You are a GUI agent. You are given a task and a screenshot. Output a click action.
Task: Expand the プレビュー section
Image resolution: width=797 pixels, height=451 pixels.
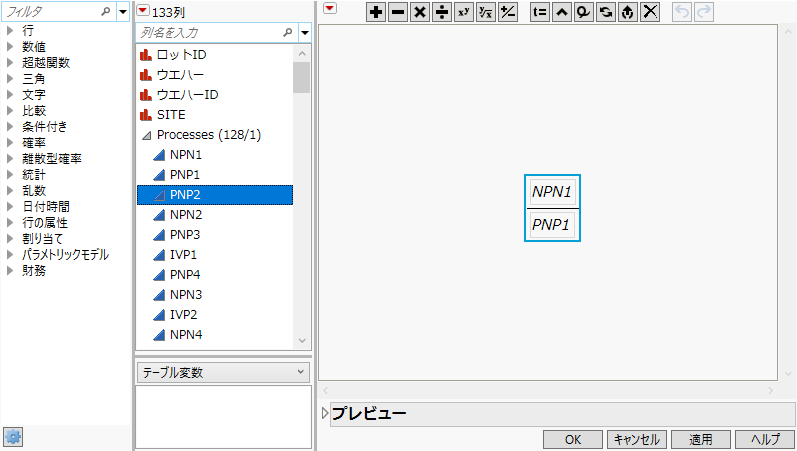pyautogui.click(x=325, y=413)
